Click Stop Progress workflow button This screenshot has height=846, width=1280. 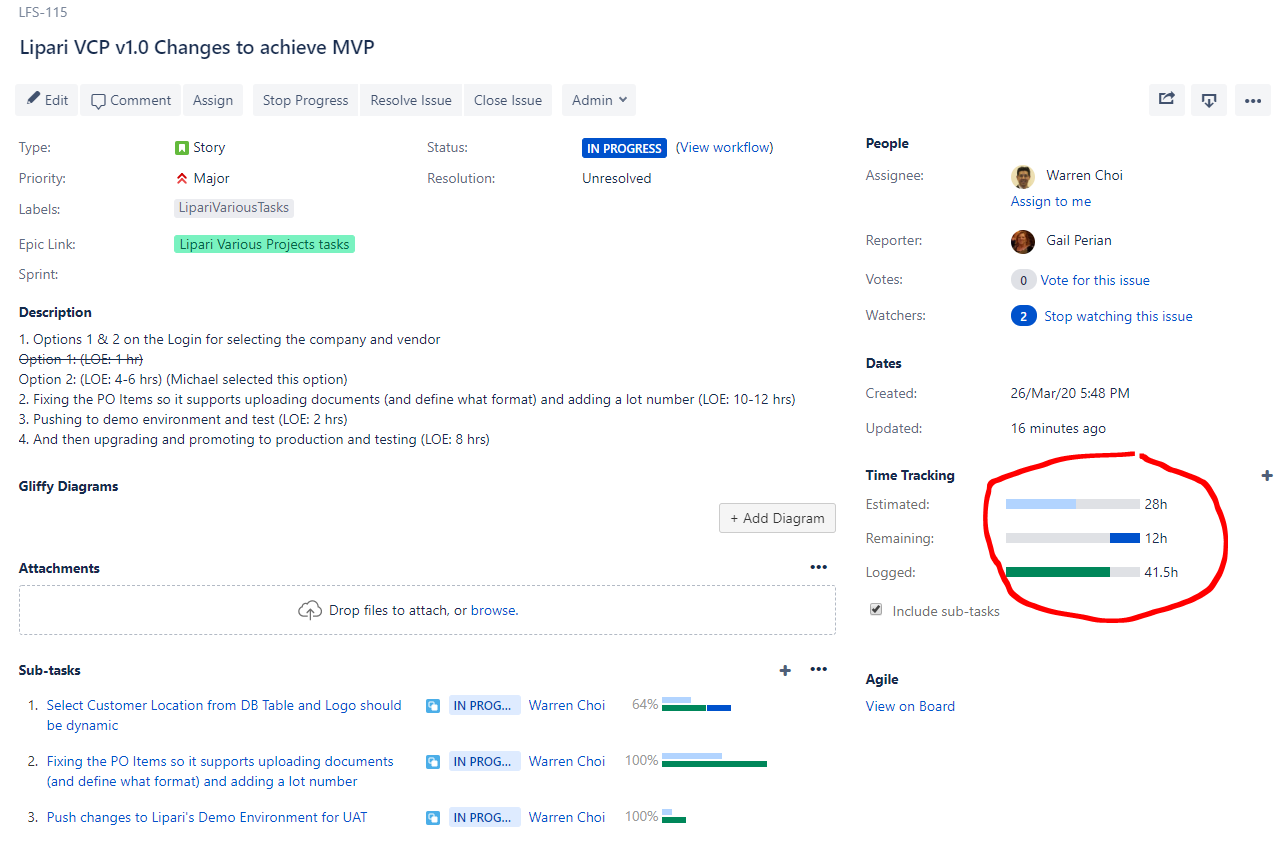click(305, 100)
